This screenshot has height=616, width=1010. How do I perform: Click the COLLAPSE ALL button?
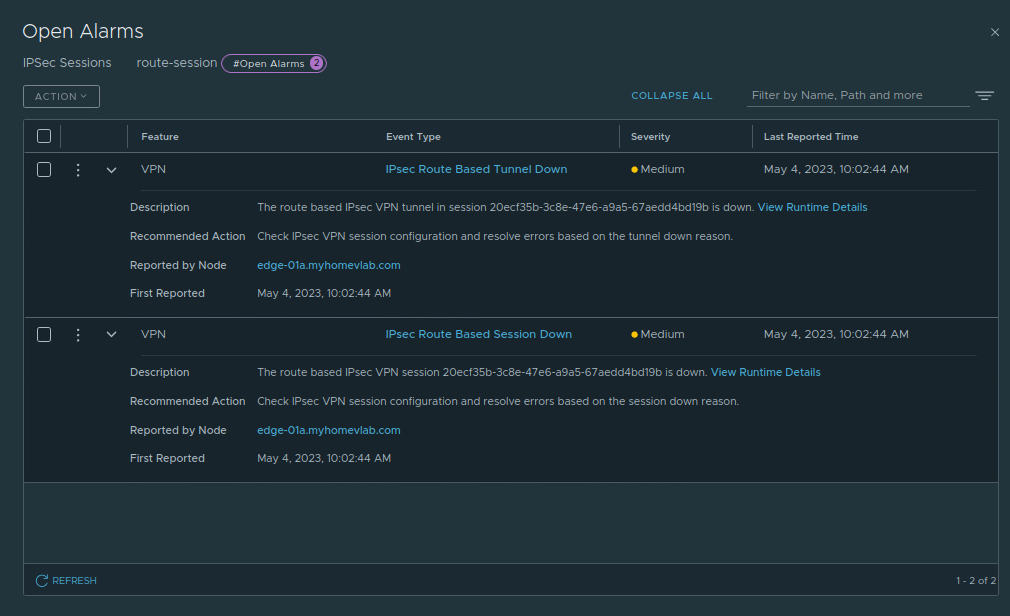tap(671, 96)
